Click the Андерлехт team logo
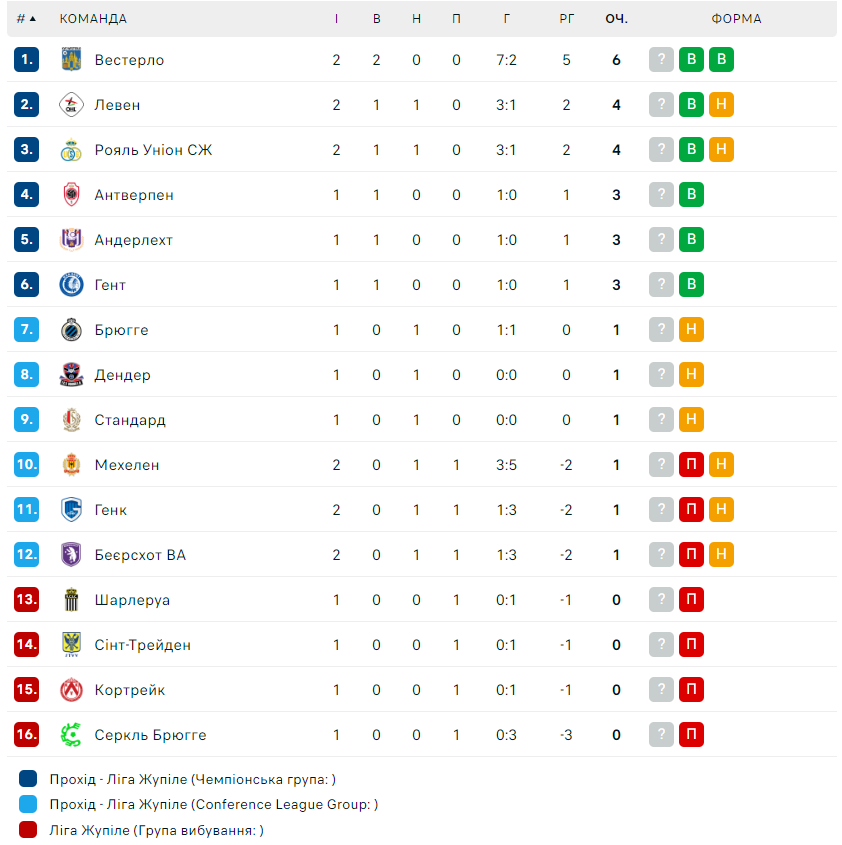Image resolution: width=842 pixels, height=845 pixels. point(70,240)
